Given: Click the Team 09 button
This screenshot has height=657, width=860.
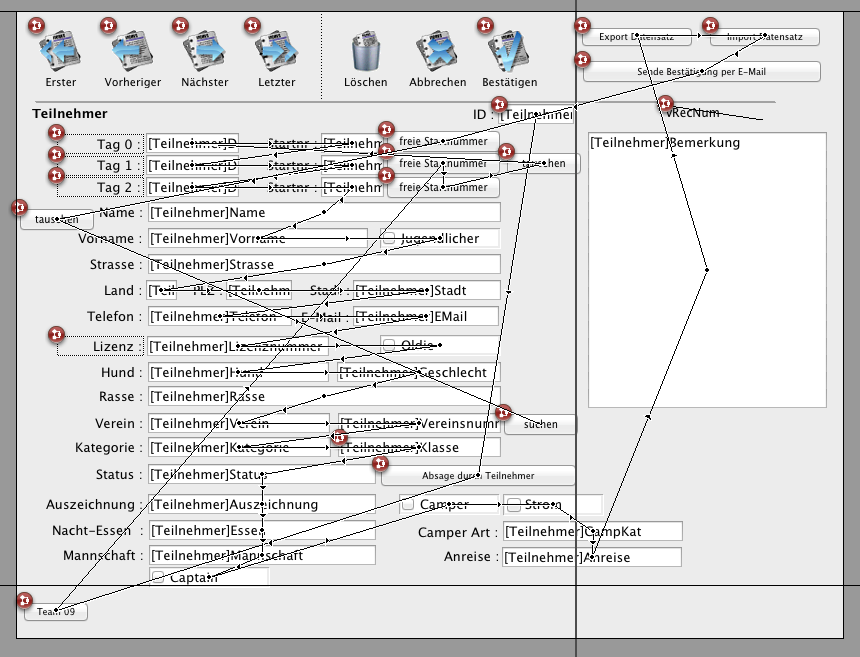Looking at the screenshot, I should pyautogui.click(x=56, y=611).
